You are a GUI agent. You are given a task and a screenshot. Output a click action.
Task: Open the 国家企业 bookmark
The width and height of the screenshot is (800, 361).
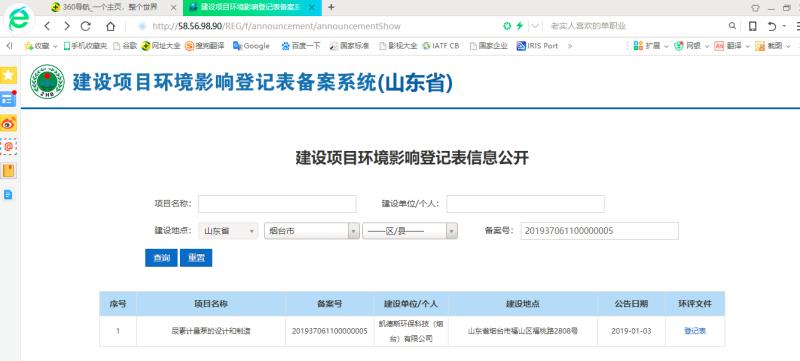[x=489, y=46]
